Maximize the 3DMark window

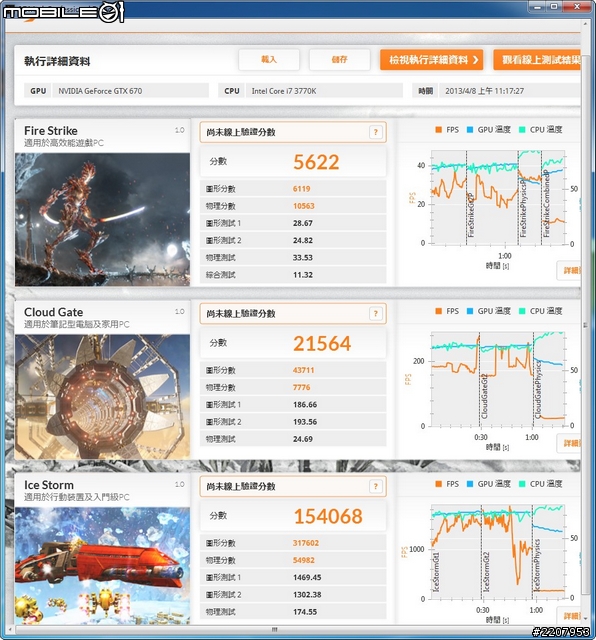pyautogui.click(x=554, y=6)
